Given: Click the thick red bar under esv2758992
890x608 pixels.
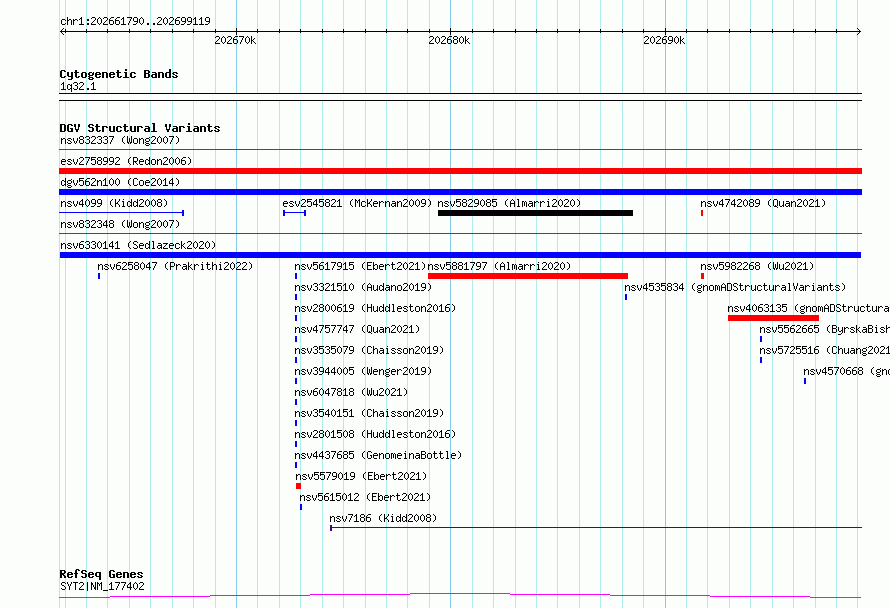Looking at the screenshot, I should 460,171.
